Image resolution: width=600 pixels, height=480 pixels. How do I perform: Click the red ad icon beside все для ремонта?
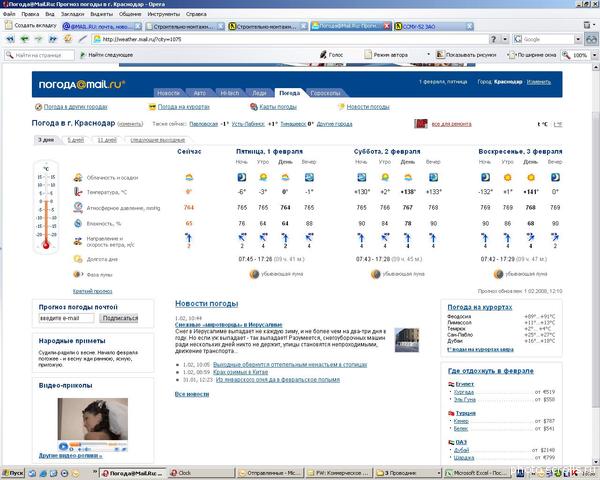pos(421,124)
